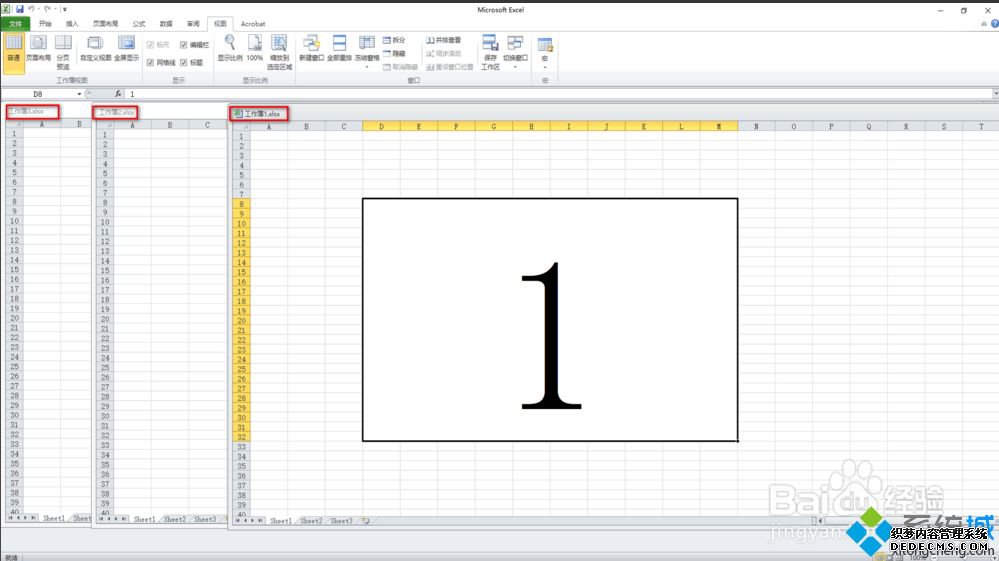Click merged cell showing large 1
999x561 pixels.
[550, 320]
